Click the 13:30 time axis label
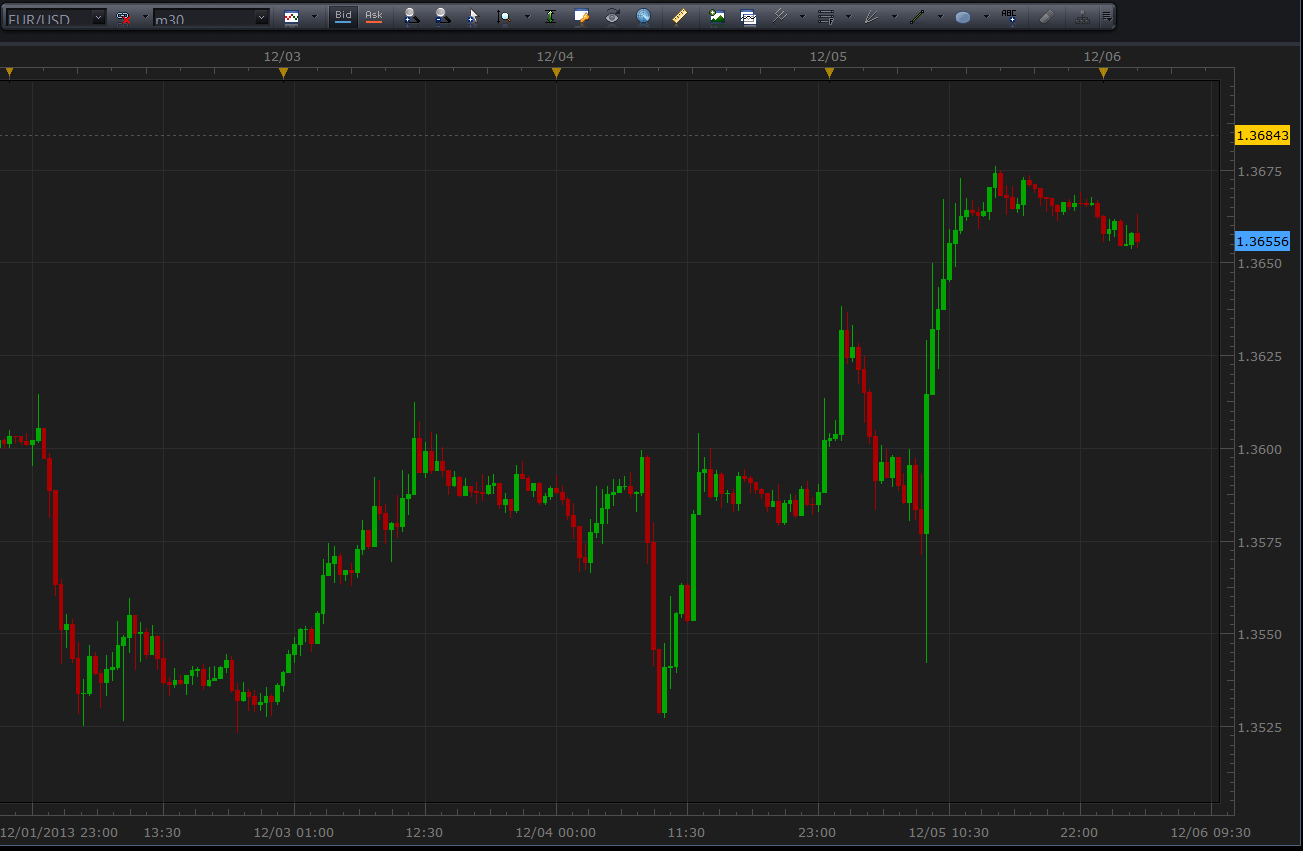The height and width of the screenshot is (851, 1303). 163,832
